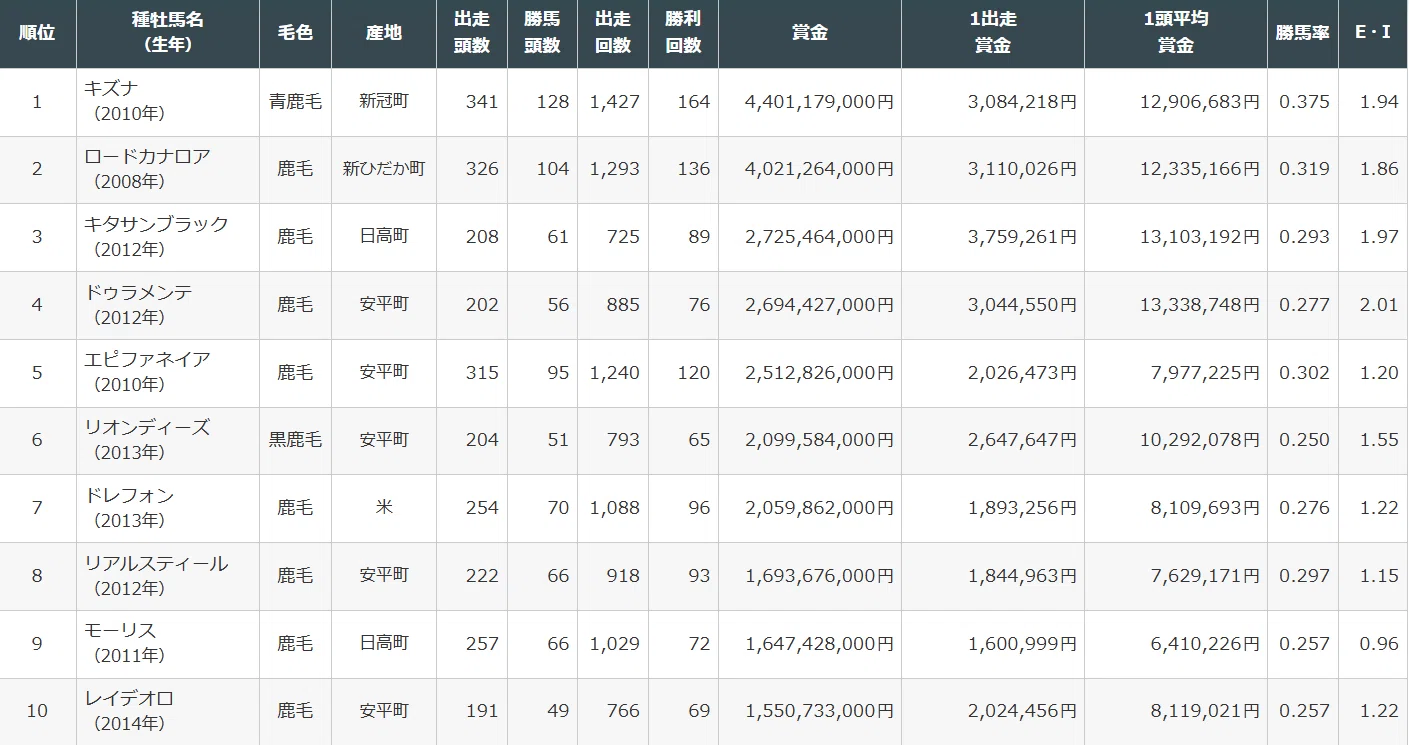Select sire name エピファネイア
This screenshot has height=745, width=1409.
(x=148, y=360)
